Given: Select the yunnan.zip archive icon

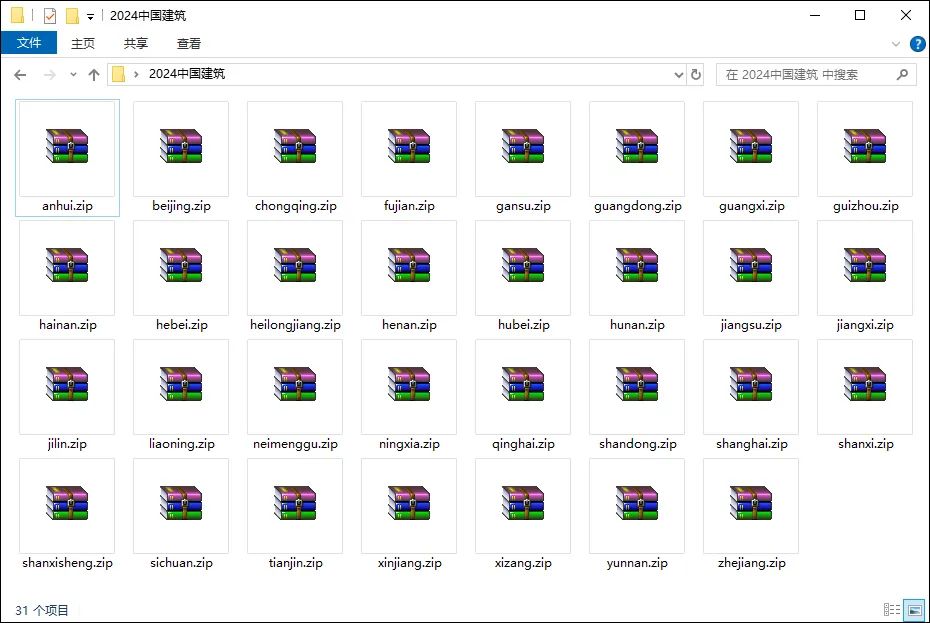Looking at the screenshot, I should (636, 503).
